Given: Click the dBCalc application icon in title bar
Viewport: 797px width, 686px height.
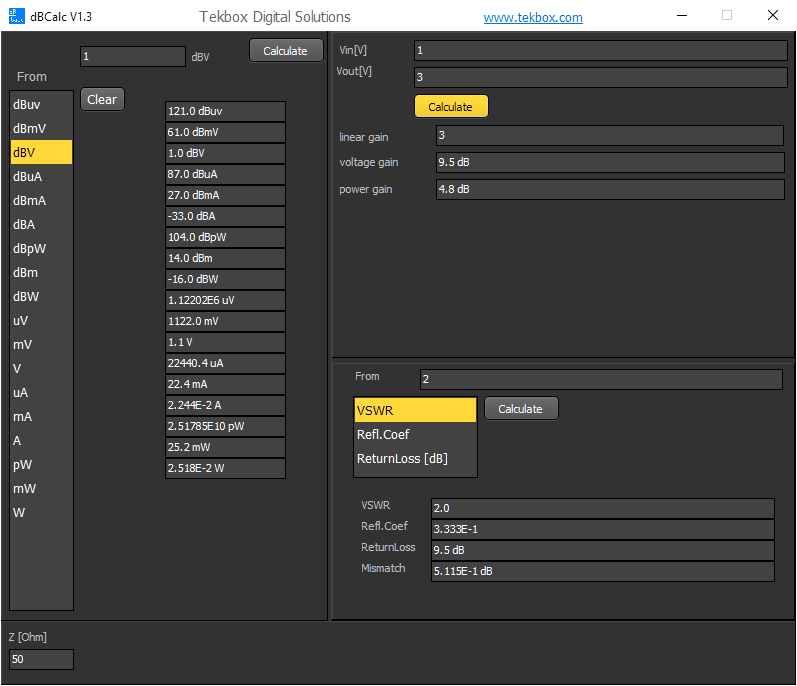Looking at the screenshot, I should click(x=16, y=16).
